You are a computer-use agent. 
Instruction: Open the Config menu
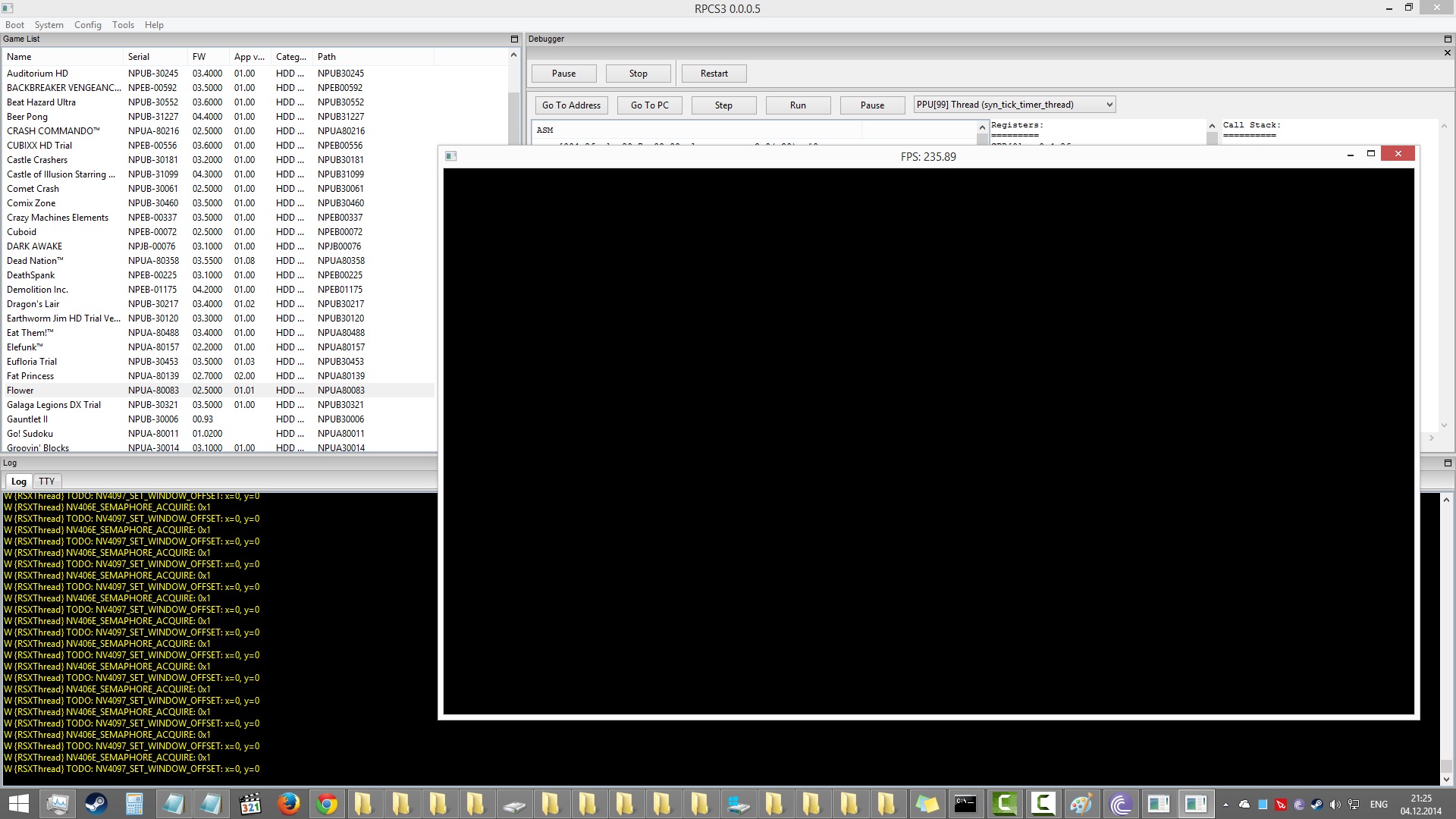coord(87,25)
